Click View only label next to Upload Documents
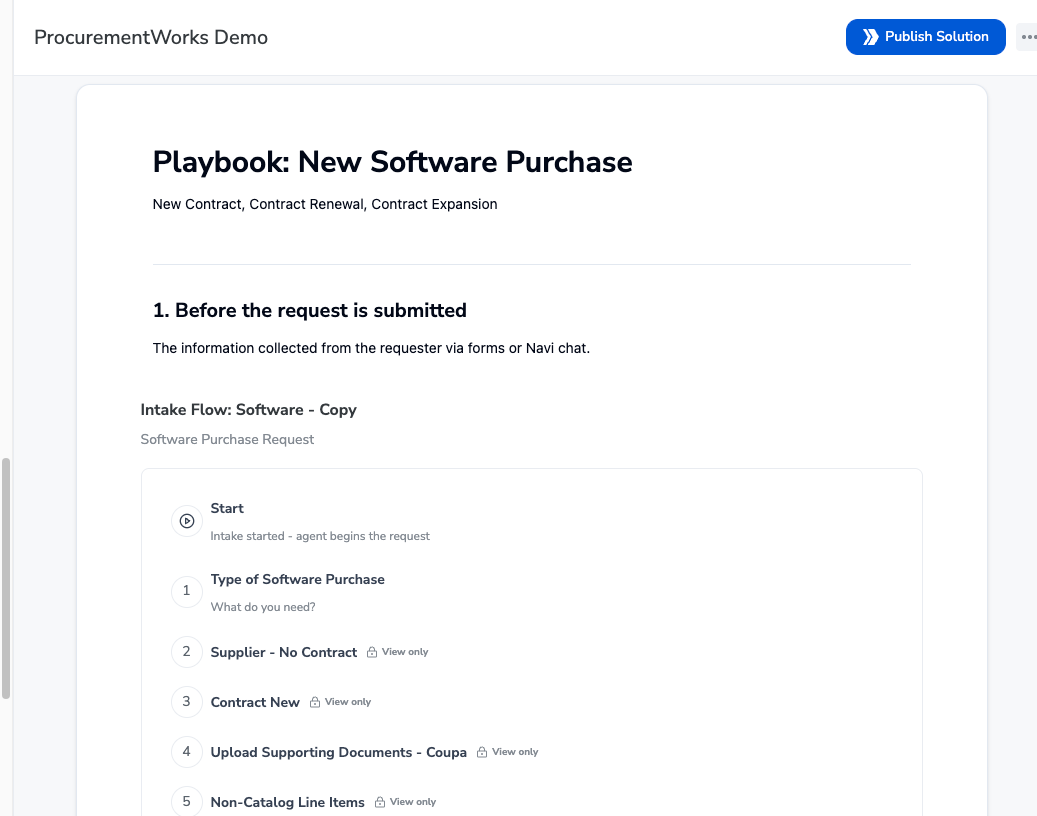Screen dimensions: 1037x816 (515, 752)
